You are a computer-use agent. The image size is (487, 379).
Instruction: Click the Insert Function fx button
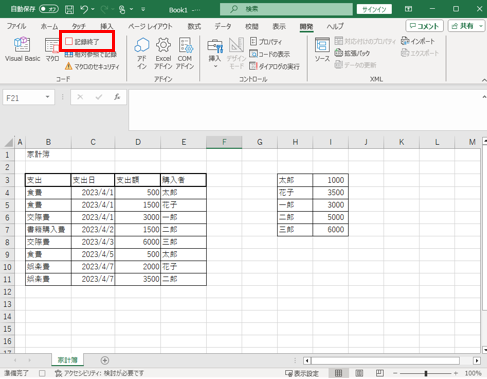[117, 97]
